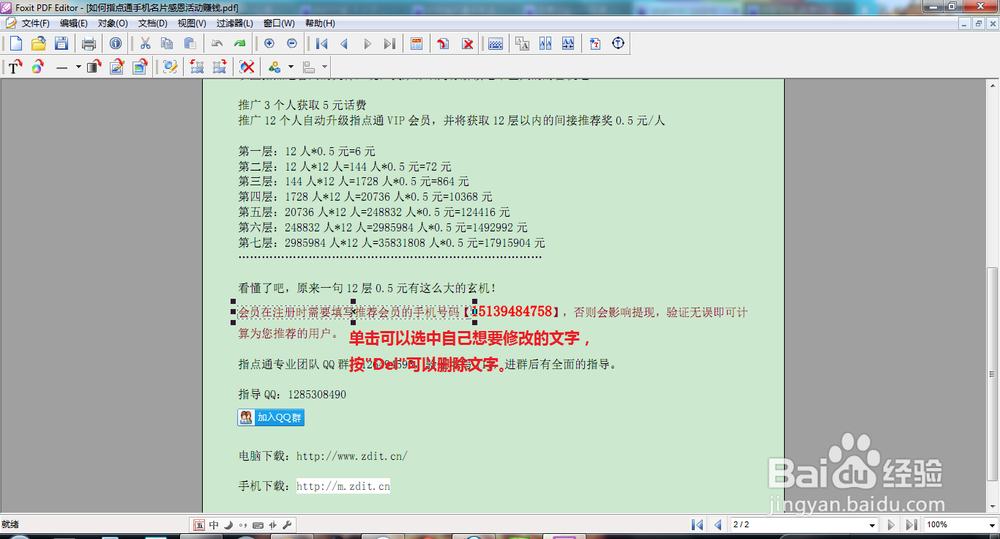1000x539 pixels.
Task: Click the column spacing toolbar icon
Action: [545, 43]
